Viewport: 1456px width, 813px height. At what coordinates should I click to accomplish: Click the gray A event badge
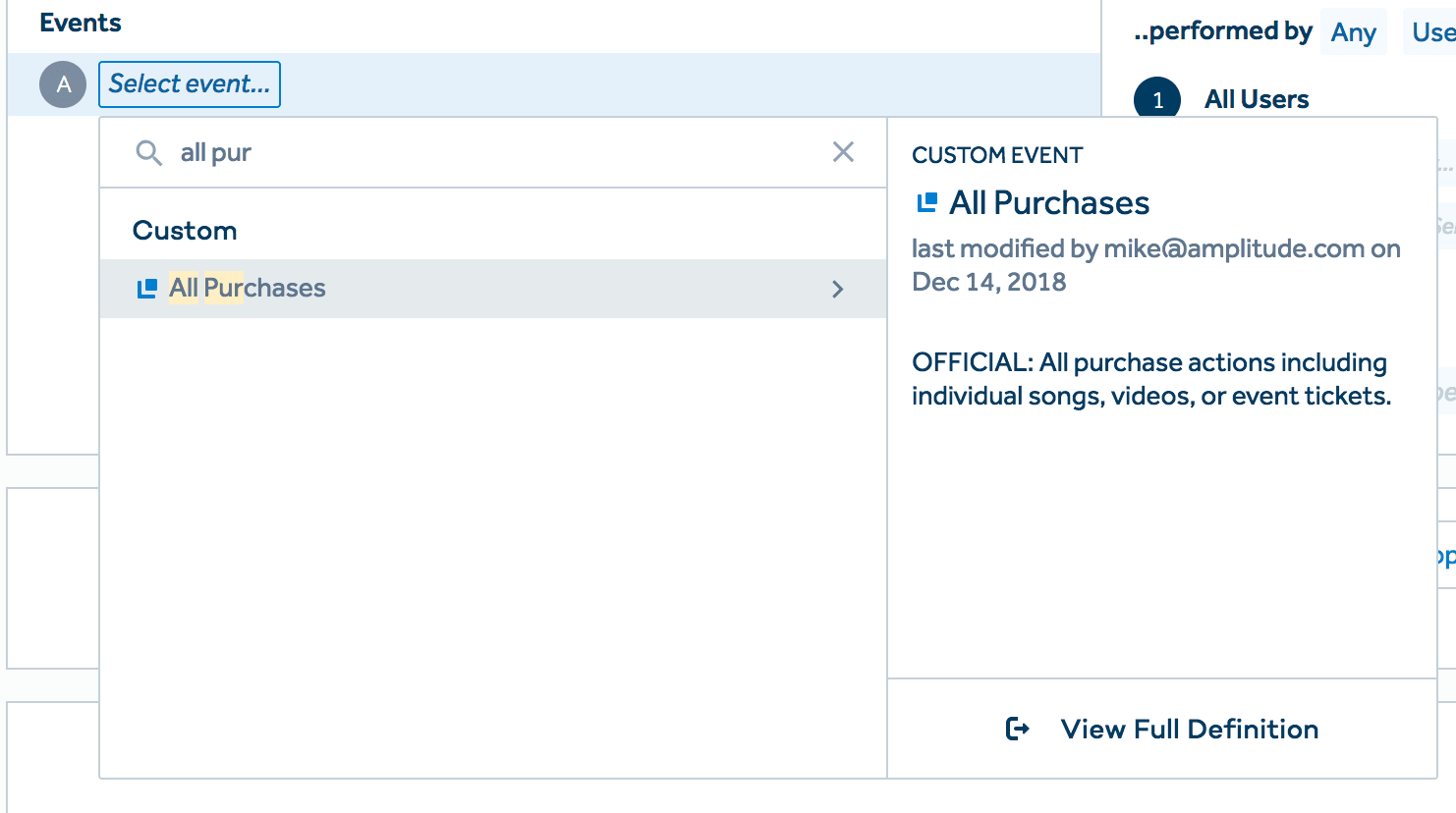click(x=63, y=84)
